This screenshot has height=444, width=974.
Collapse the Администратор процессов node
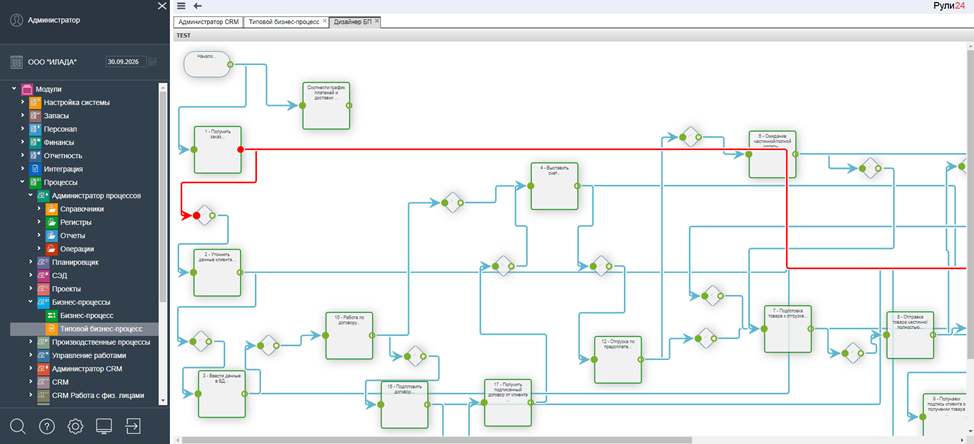coord(30,196)
